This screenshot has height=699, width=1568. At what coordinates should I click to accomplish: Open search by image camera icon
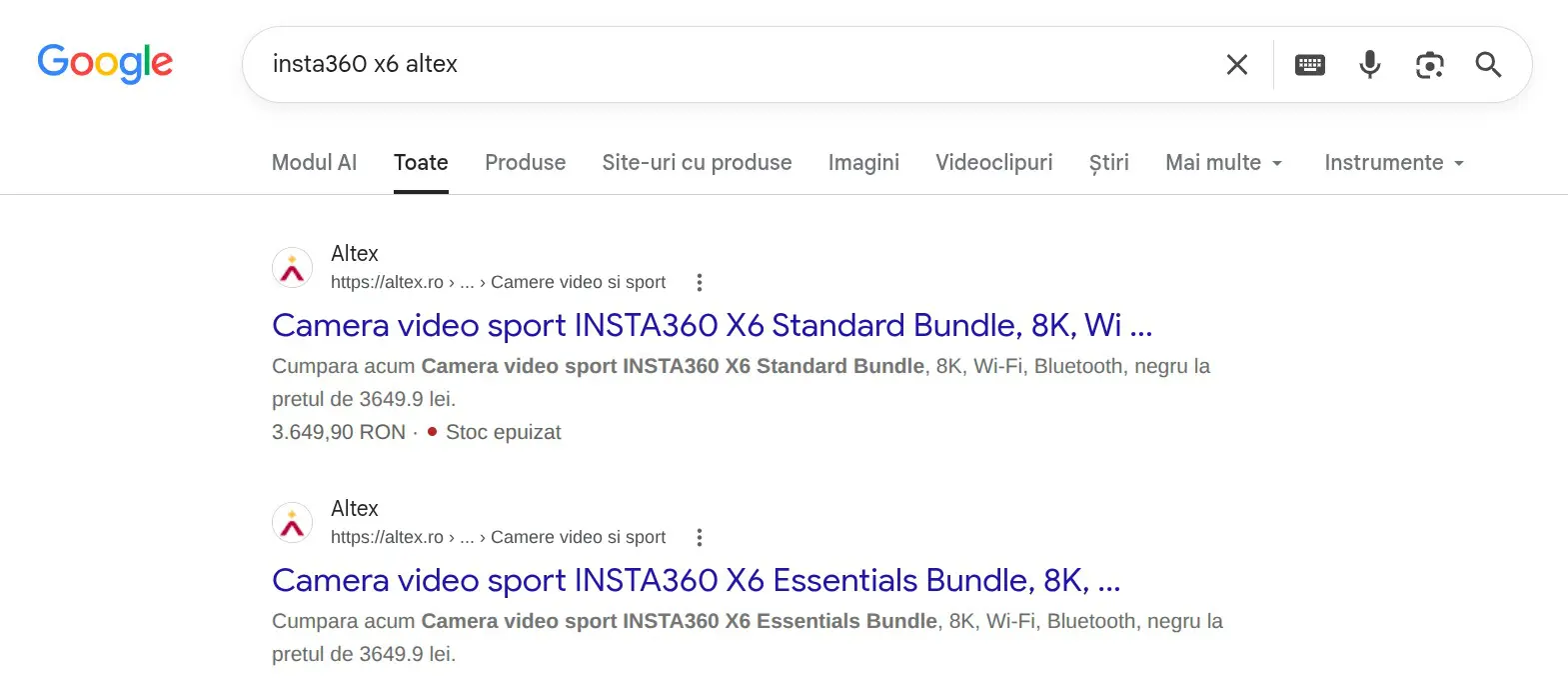[1429, 65]
